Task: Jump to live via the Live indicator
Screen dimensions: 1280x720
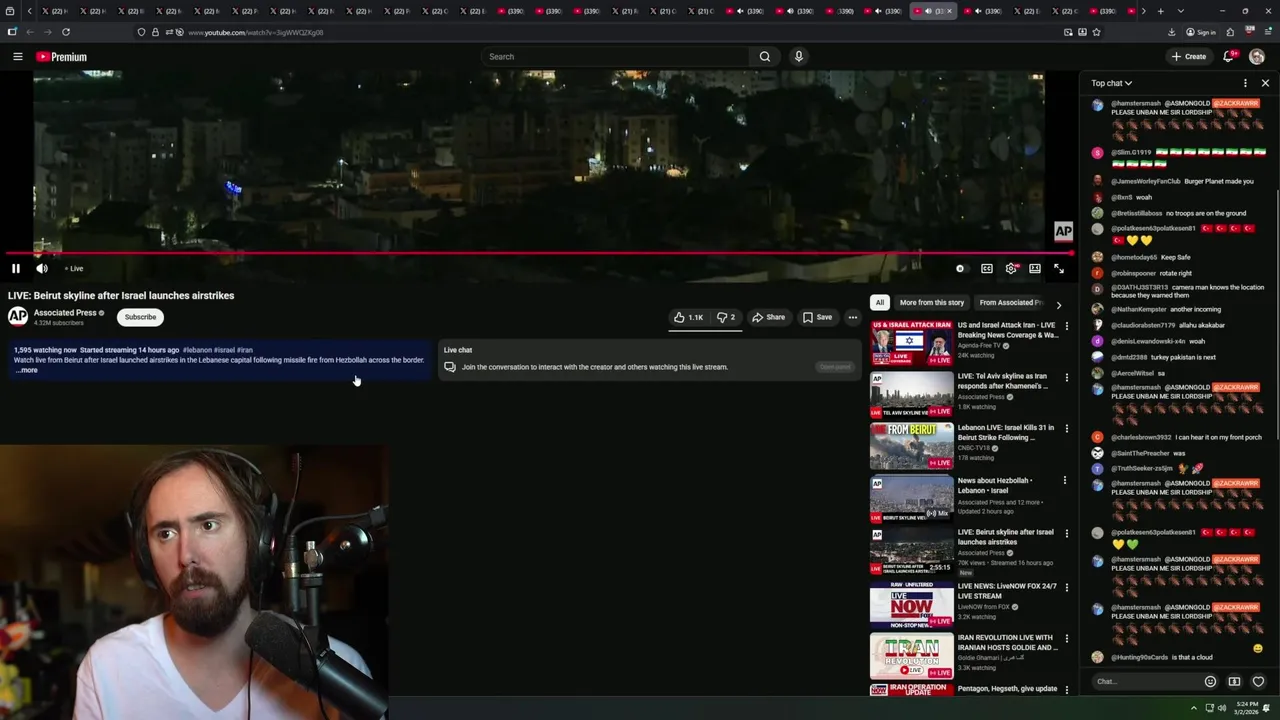Action: pyautogui.click(x=74, y=268)
